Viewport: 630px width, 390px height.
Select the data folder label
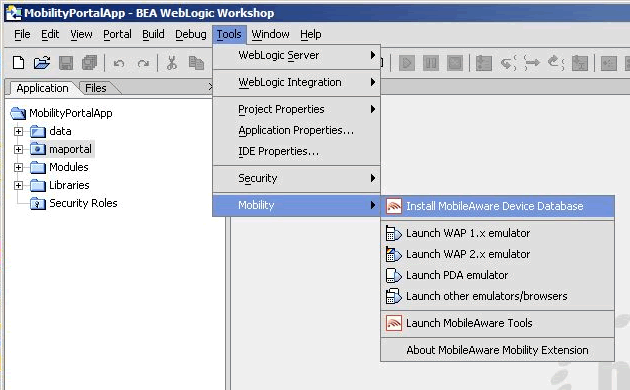pos(60,131)
